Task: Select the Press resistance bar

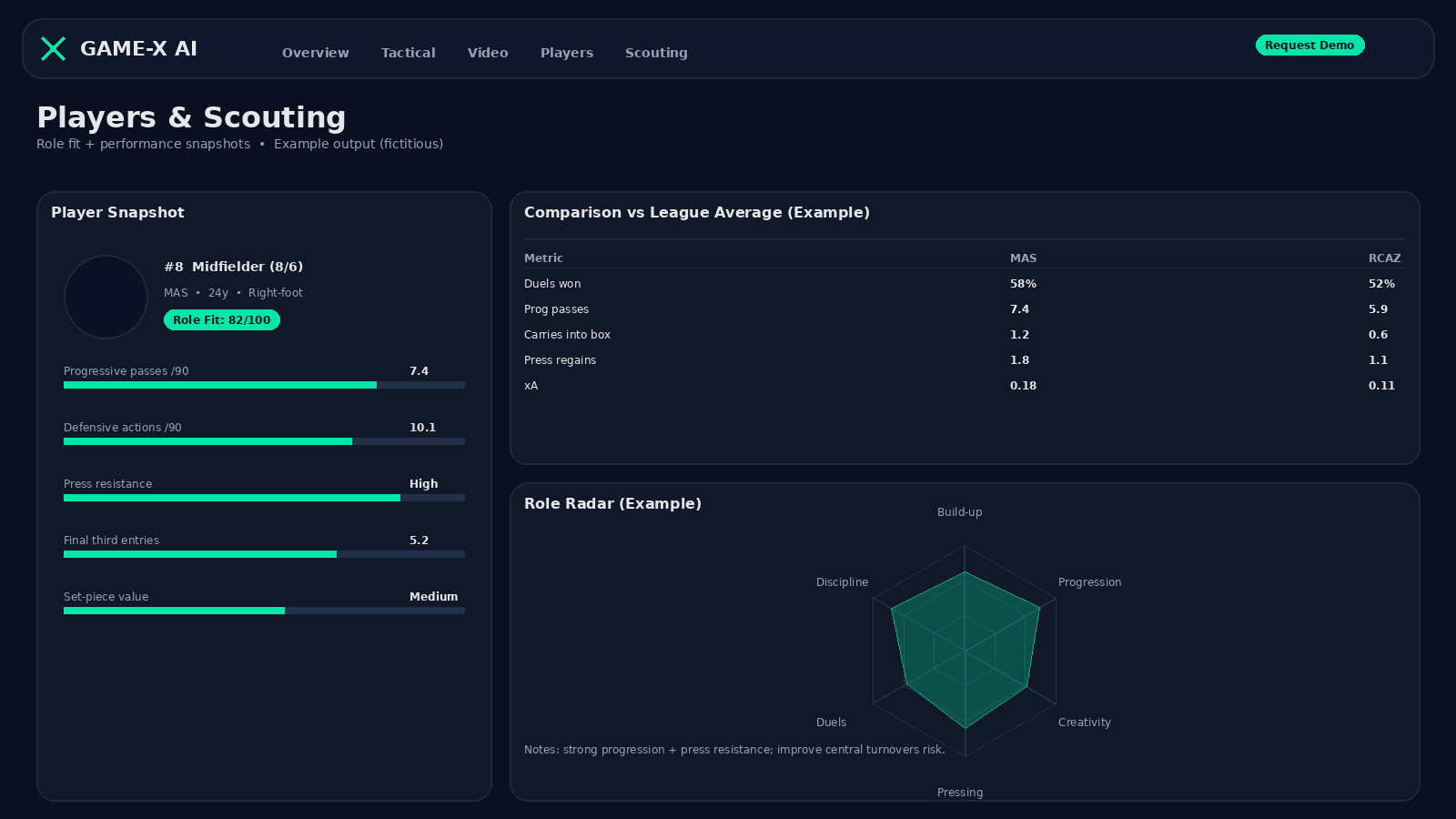Action: click(264, 498)
